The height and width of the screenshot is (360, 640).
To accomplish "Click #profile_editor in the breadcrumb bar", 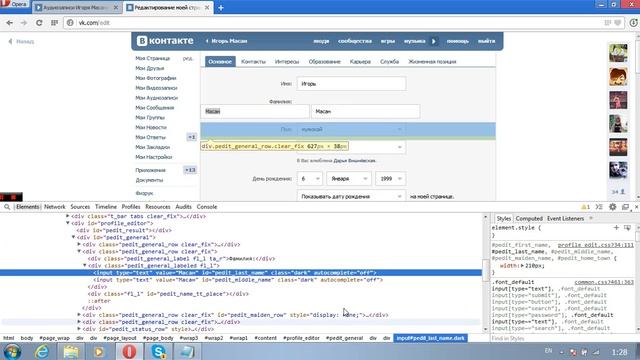I will tap(301, 338).
